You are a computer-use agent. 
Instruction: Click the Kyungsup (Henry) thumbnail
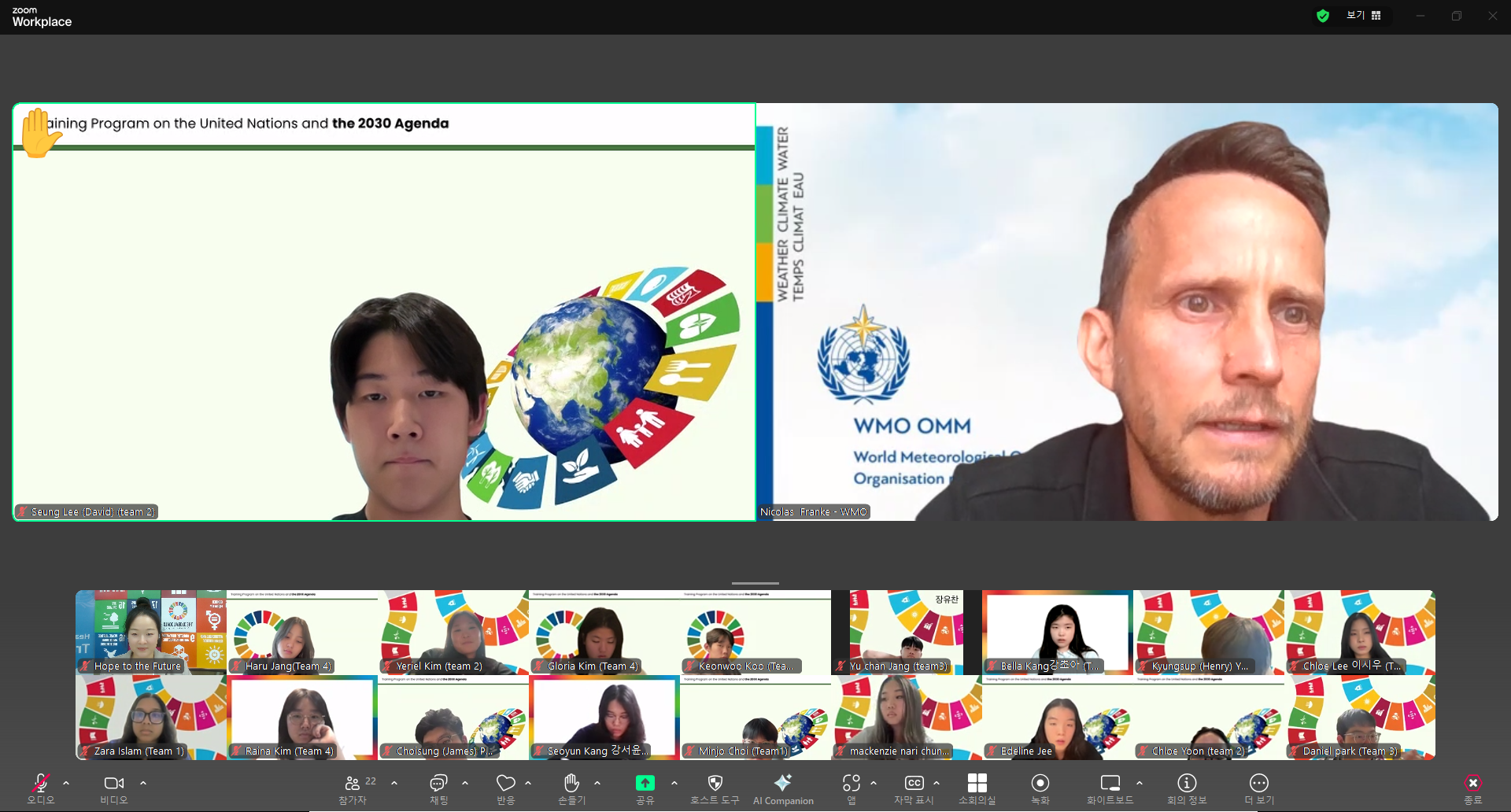click(1209, 633)
